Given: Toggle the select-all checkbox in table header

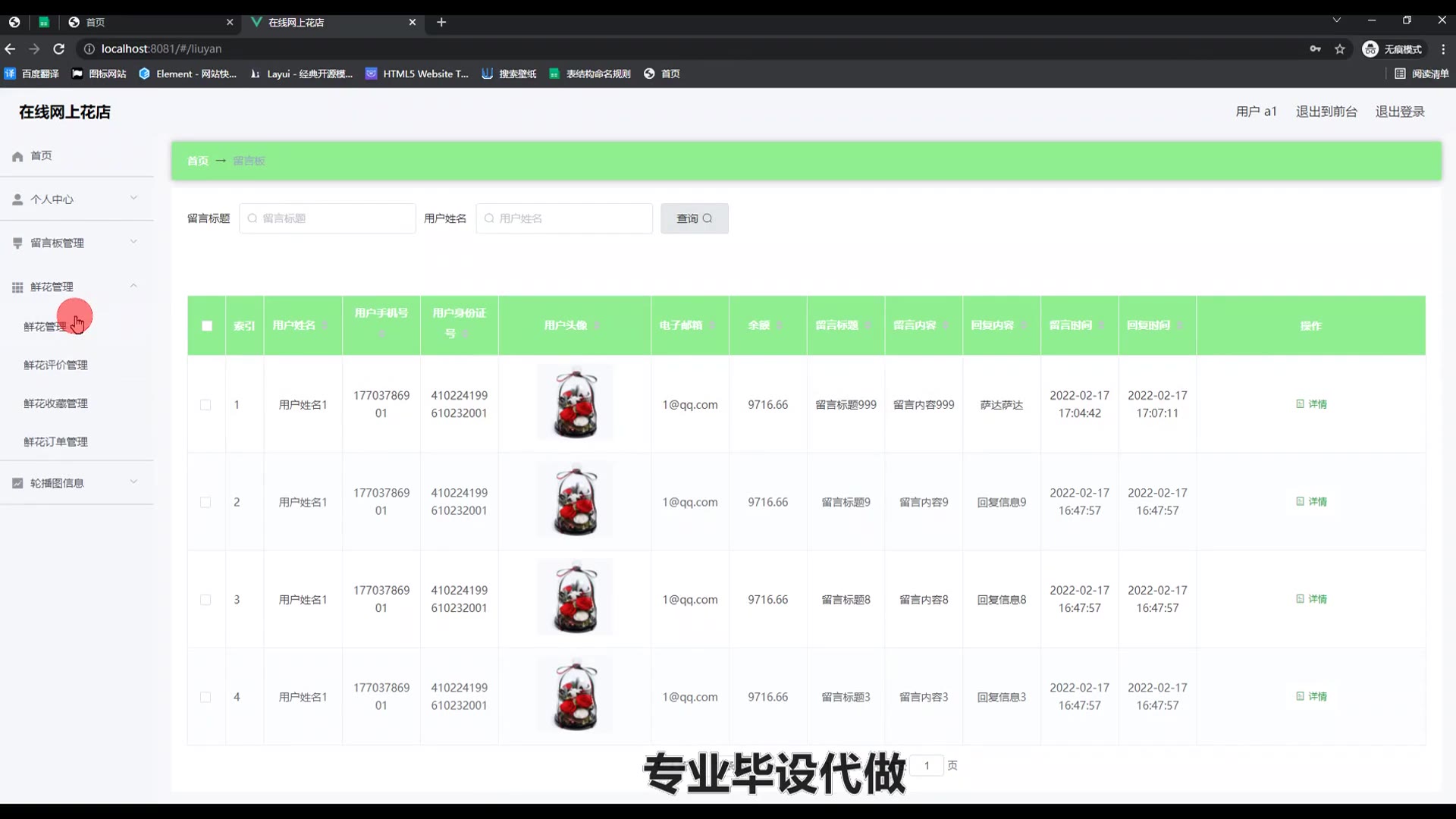Looking at the screenshot, I should 207,326.
